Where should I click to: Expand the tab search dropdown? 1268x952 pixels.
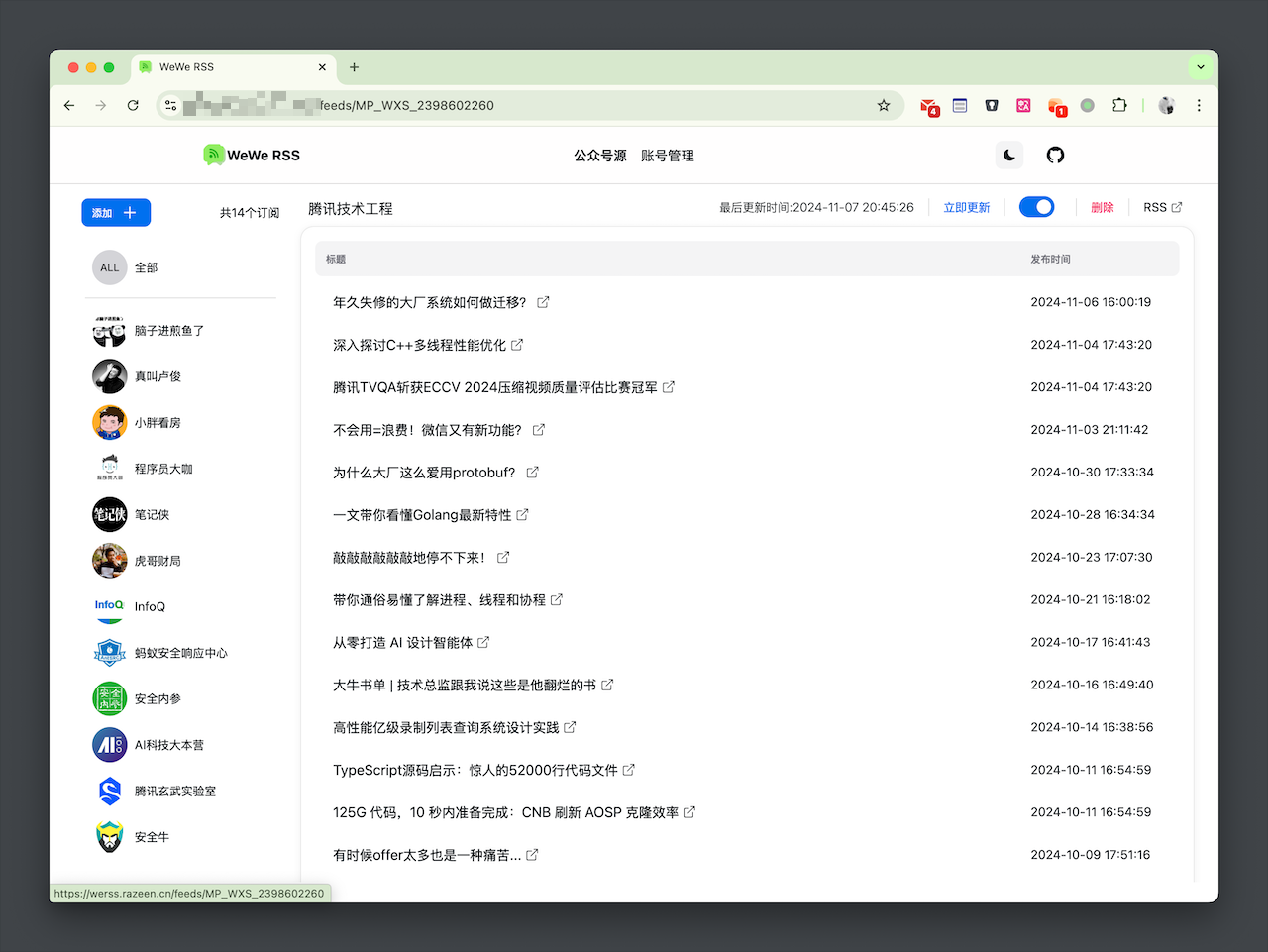pyautogui.click(x=1201, y=67)
